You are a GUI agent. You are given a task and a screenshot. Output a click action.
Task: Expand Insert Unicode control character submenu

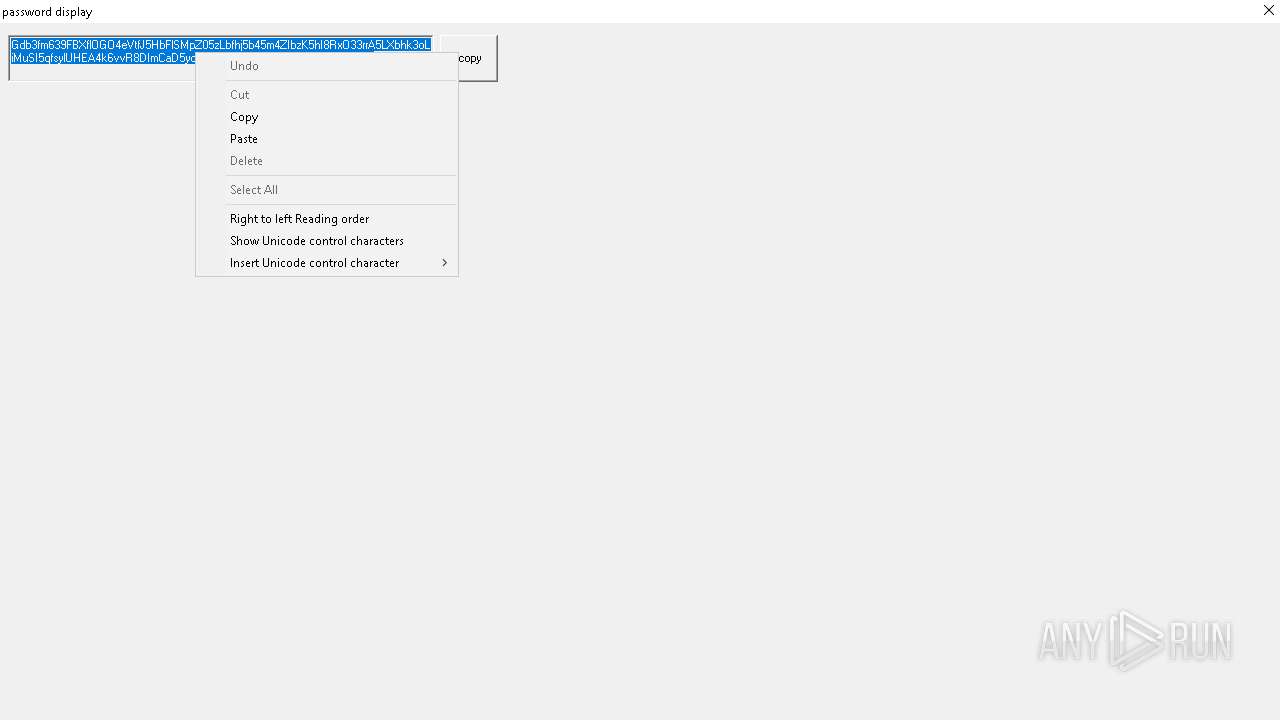point(327,263)
